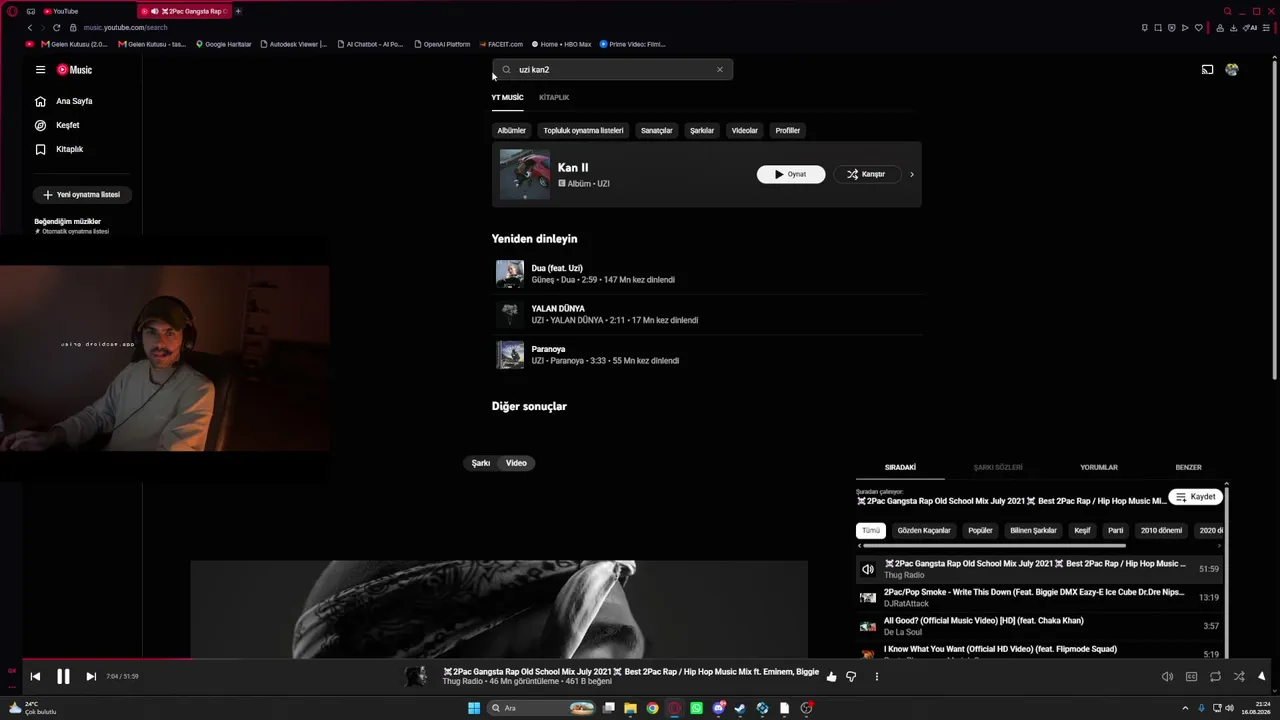
Task: Skip to the next track
Action: point(91,677)
